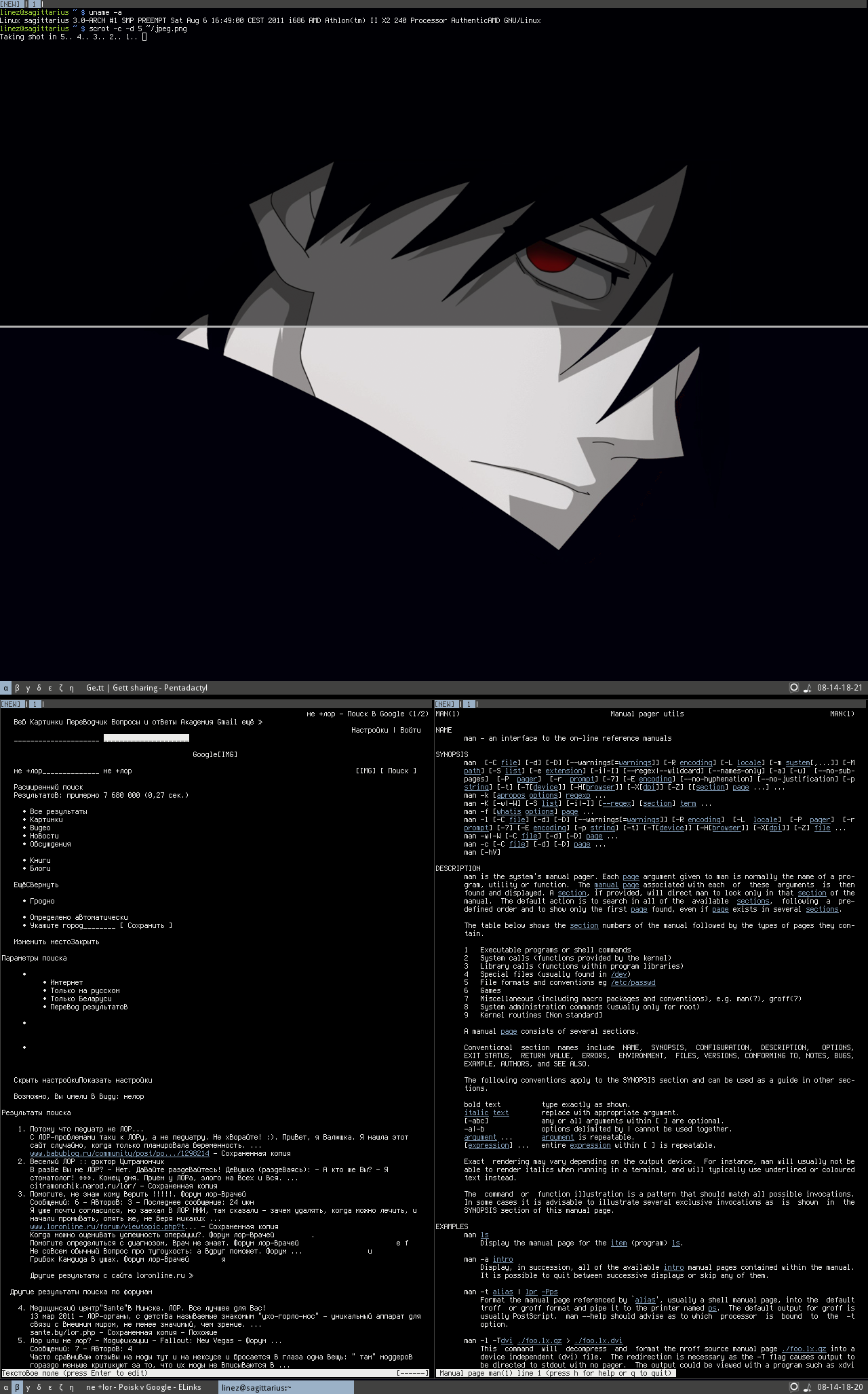Select Книги results filter
Screen dimensions: 868x1394
click(x=40, y=860)
